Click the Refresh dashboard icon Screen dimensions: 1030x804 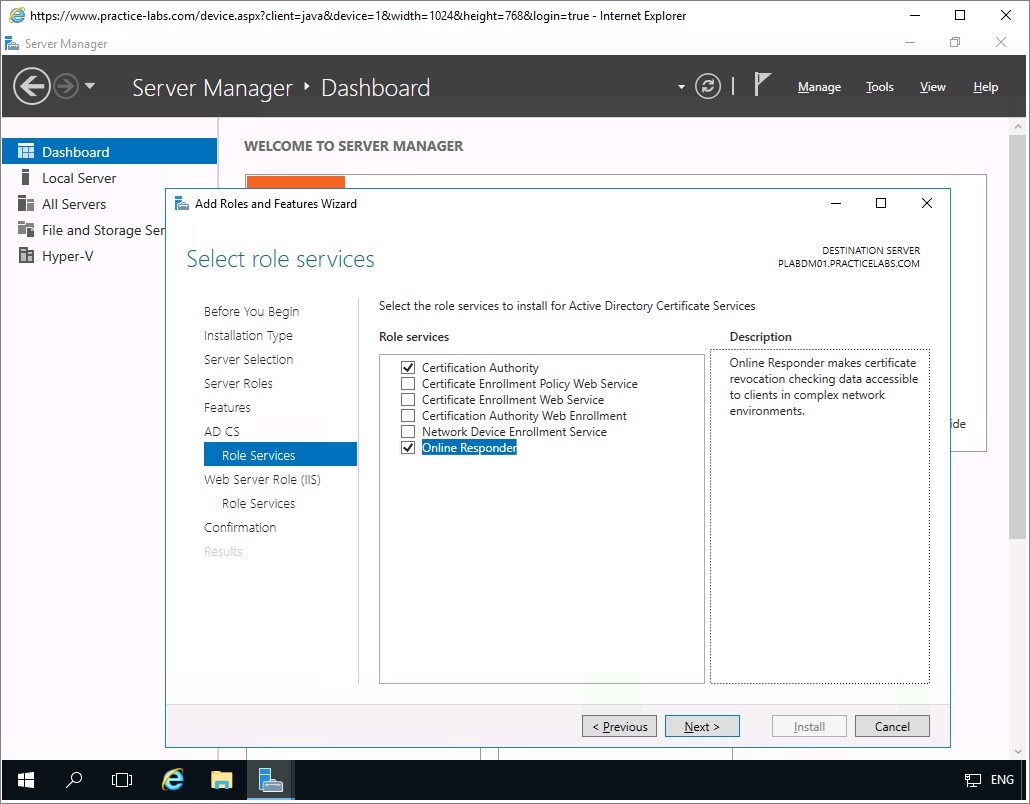coord(707,86)
